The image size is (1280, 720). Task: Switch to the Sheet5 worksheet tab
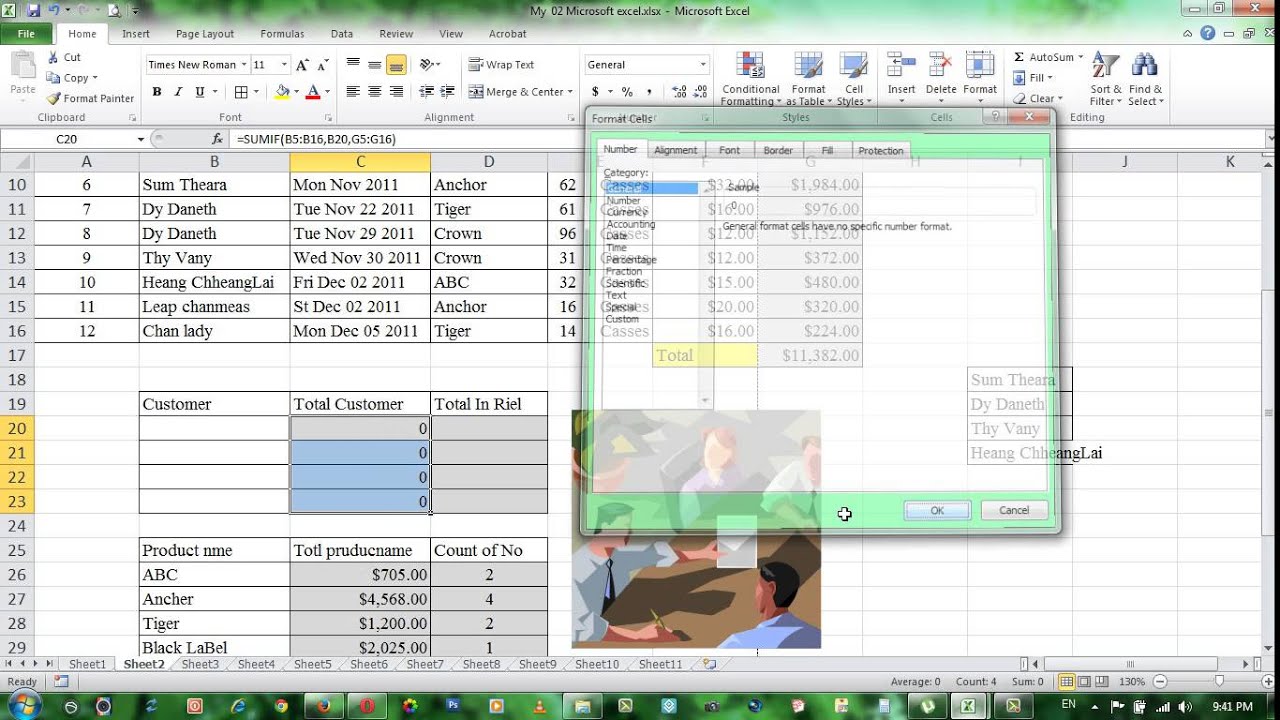tap(313, 664)
